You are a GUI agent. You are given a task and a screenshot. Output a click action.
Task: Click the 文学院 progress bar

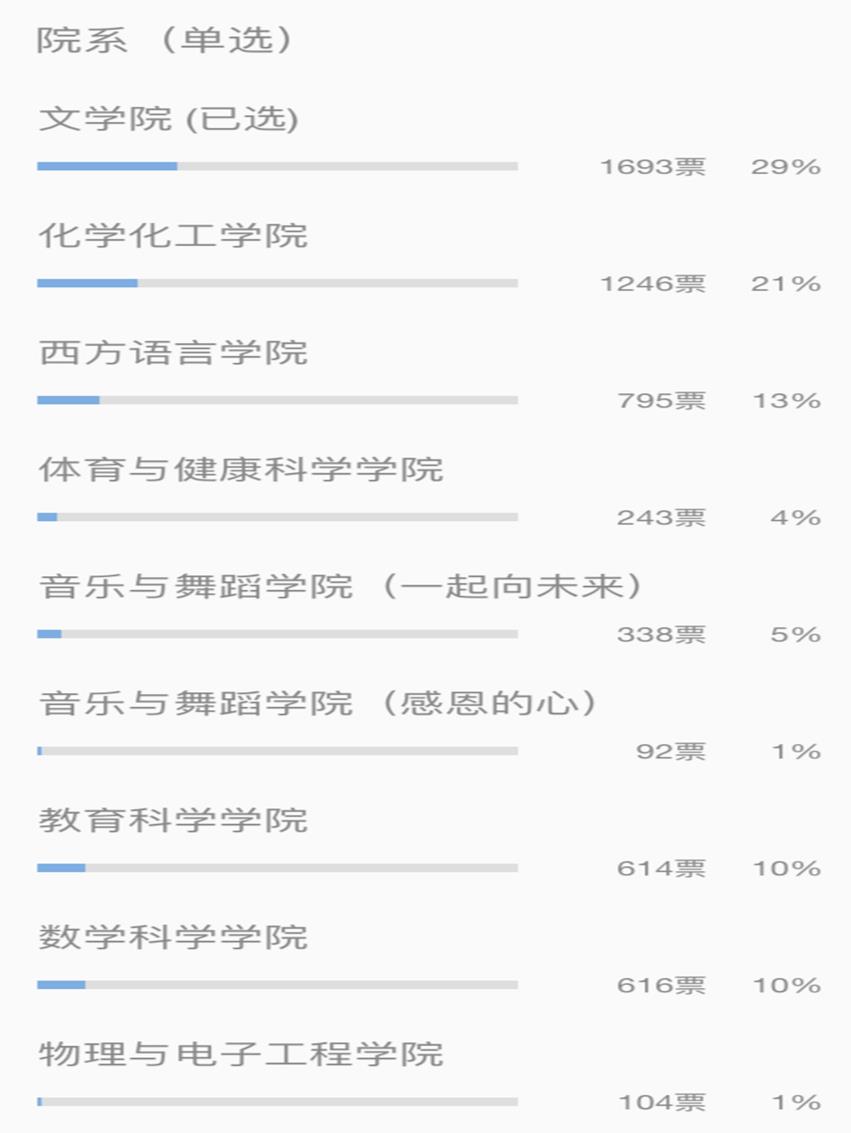tap(277, 166)
